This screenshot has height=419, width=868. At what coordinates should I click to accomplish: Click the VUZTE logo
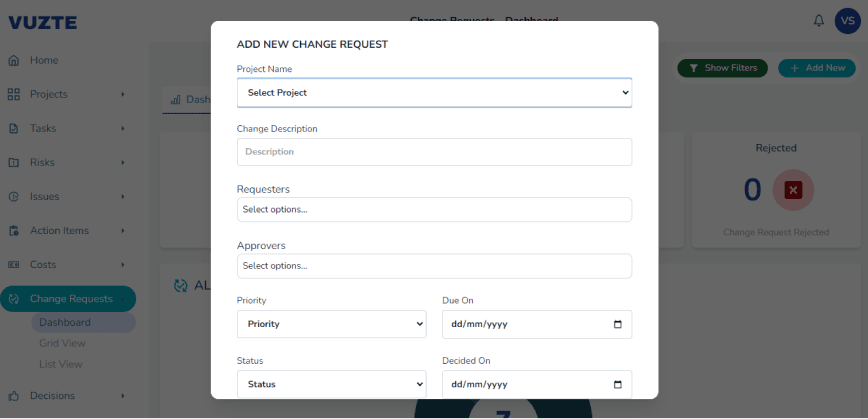tap(43, 23)
